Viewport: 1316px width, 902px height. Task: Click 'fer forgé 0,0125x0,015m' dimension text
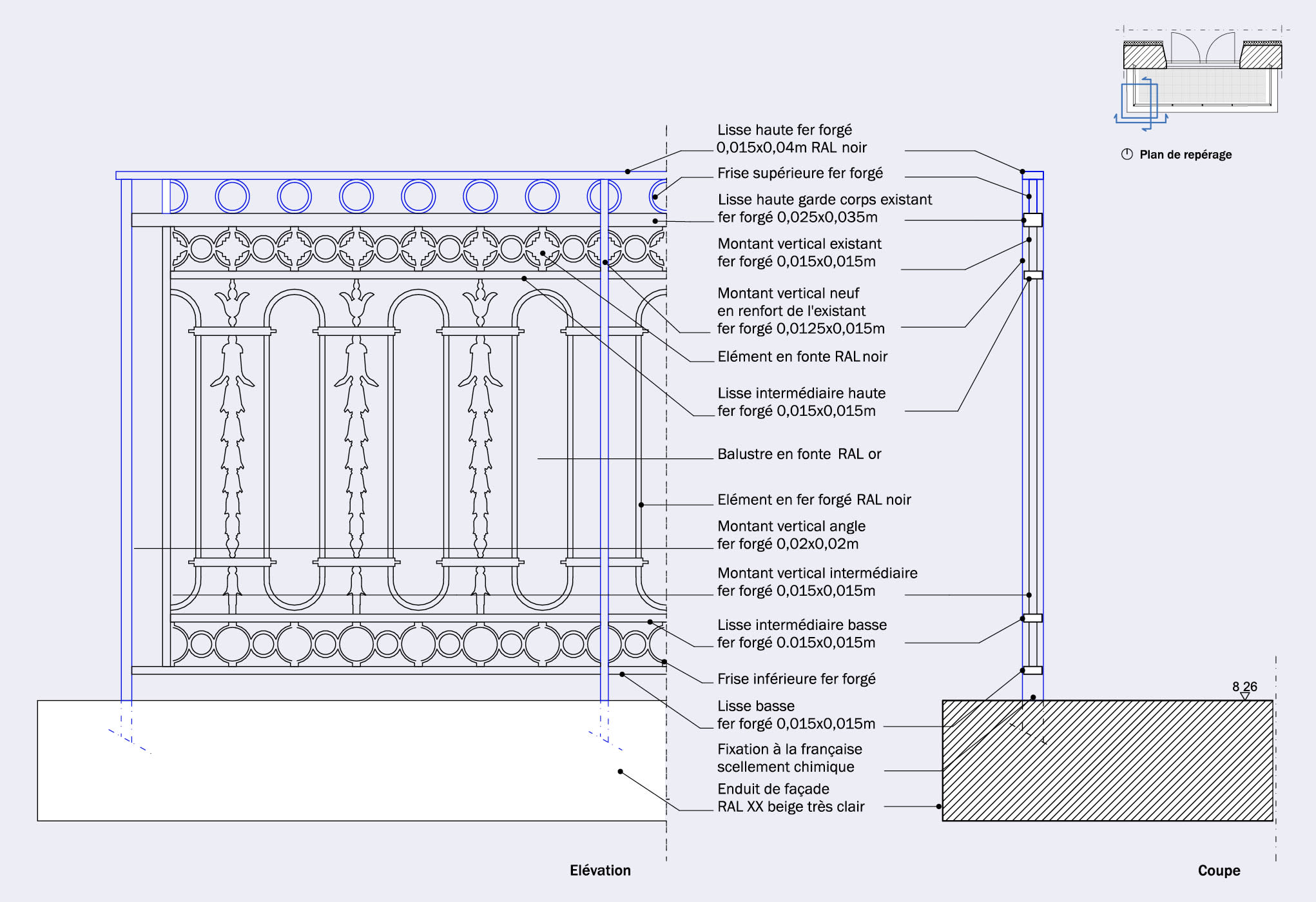[801, 329]
